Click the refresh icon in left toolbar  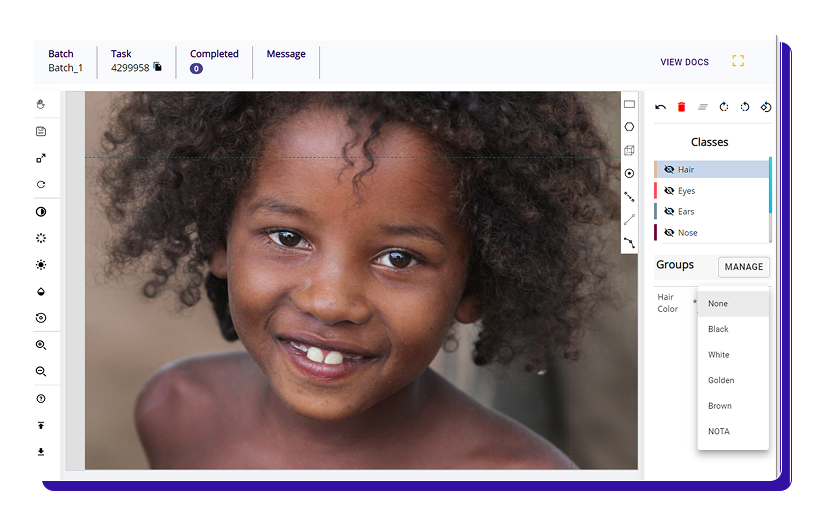click(x=41, y=184)
